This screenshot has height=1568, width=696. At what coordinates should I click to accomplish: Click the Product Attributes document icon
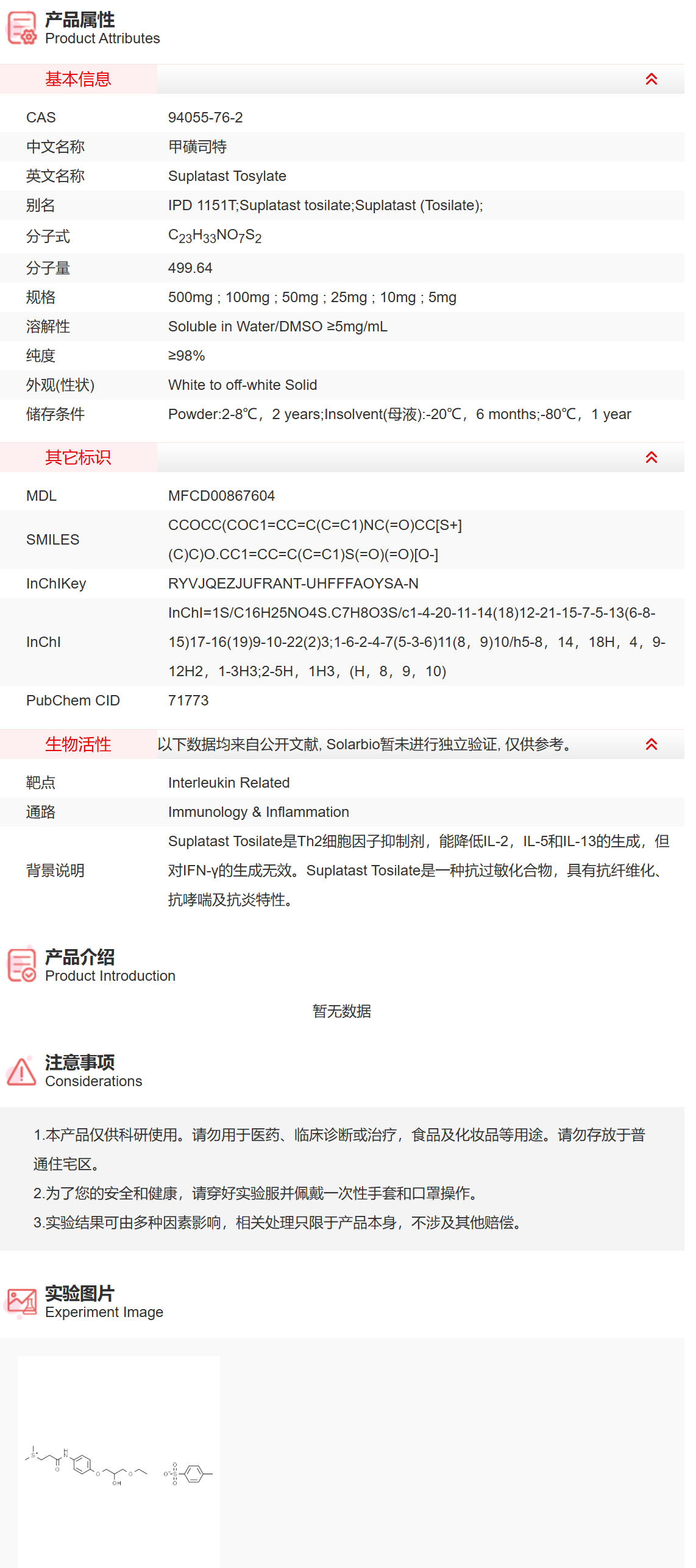click(21, 29)
